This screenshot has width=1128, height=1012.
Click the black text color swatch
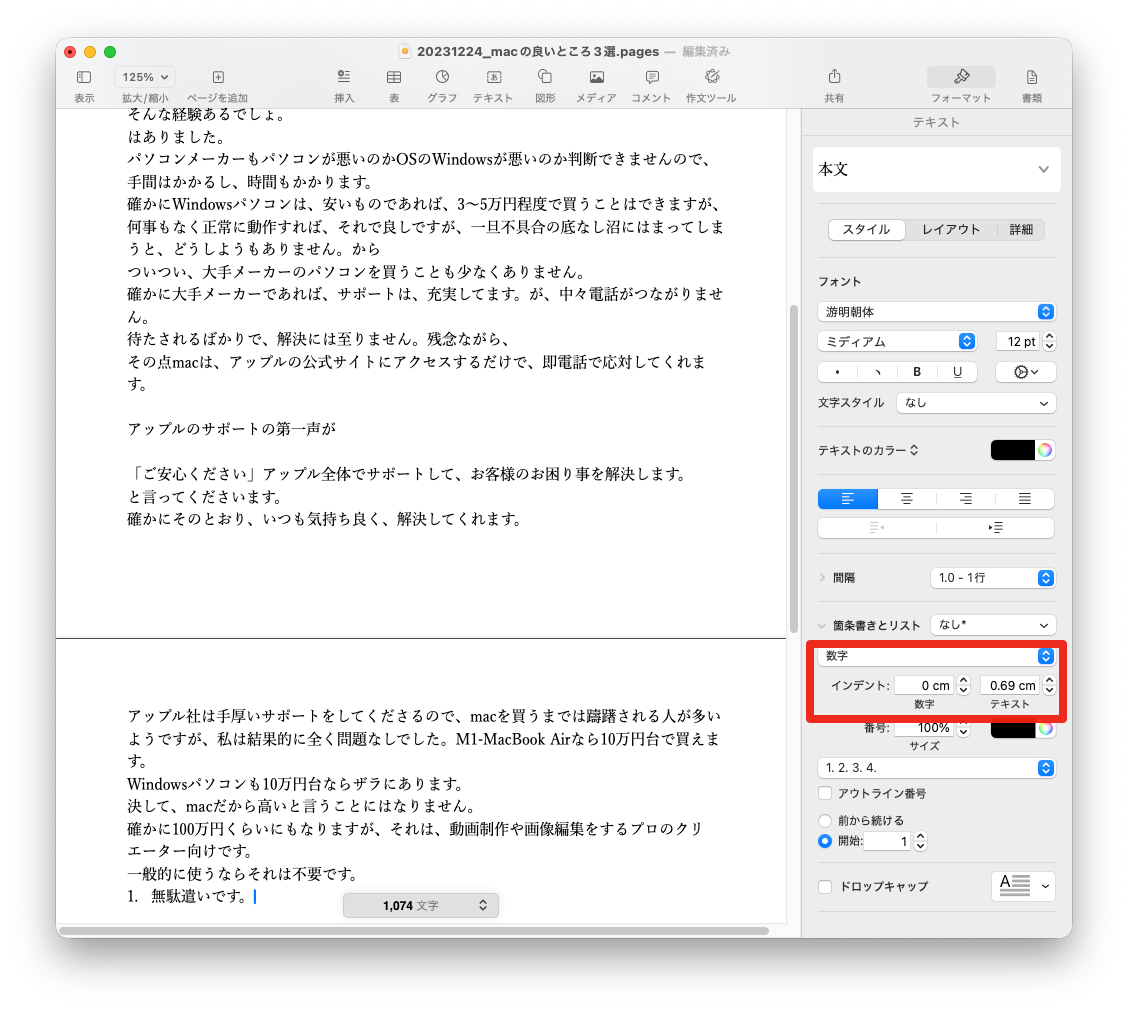click(x=1012, y=450)
